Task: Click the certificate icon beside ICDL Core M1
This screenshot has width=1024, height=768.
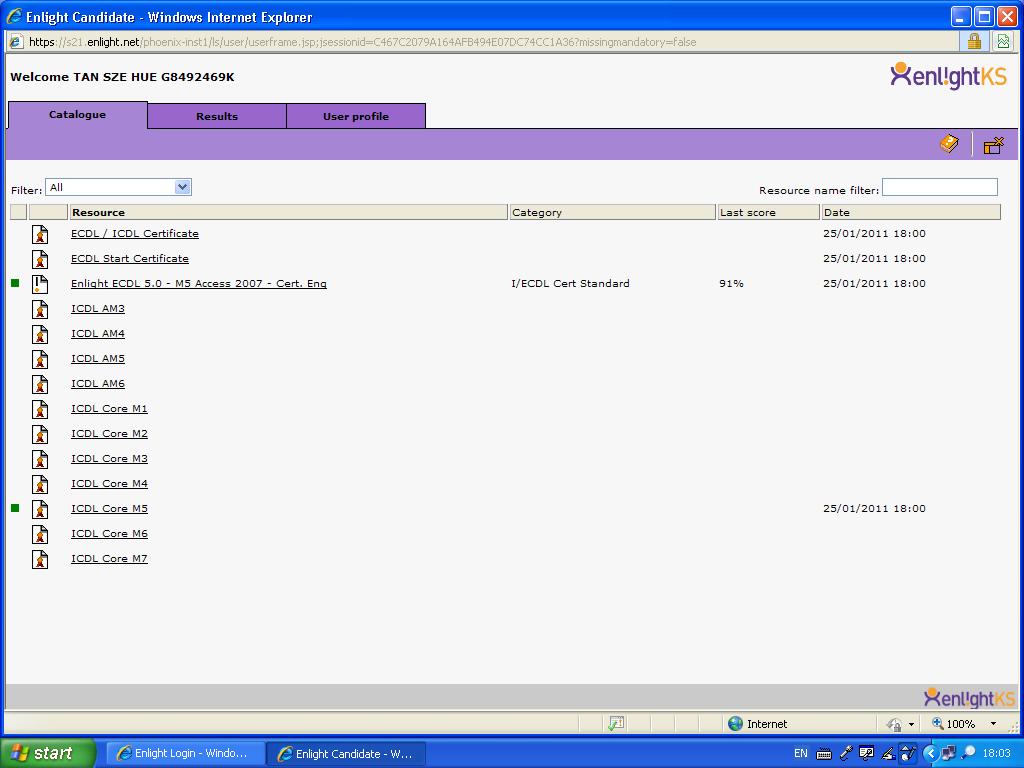Action: pyautogui.click(x=40, y=409)
